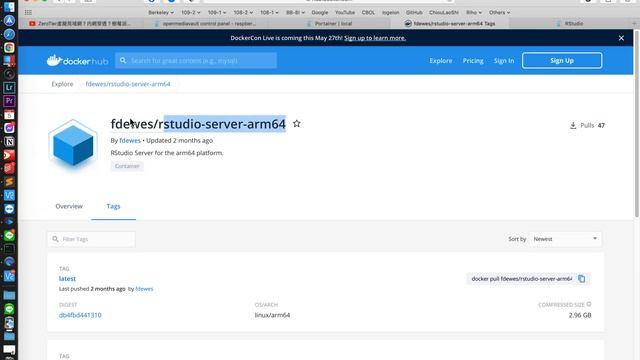Click fdewes link in Last pushed line
Screen dimensions: 640x360
click(144, 289)
